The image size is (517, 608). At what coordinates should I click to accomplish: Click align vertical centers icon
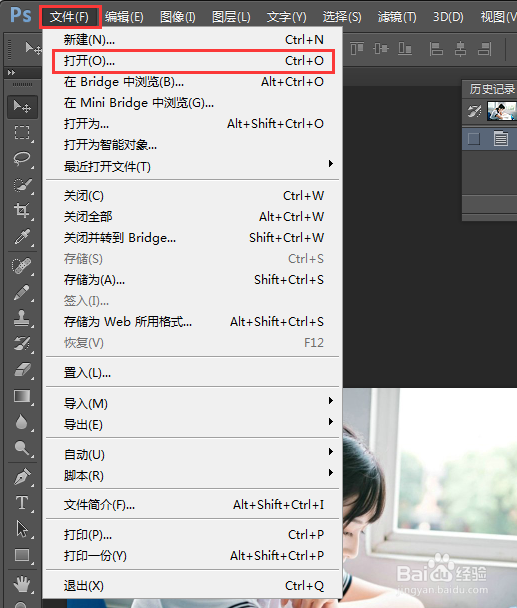pos(380,49)
